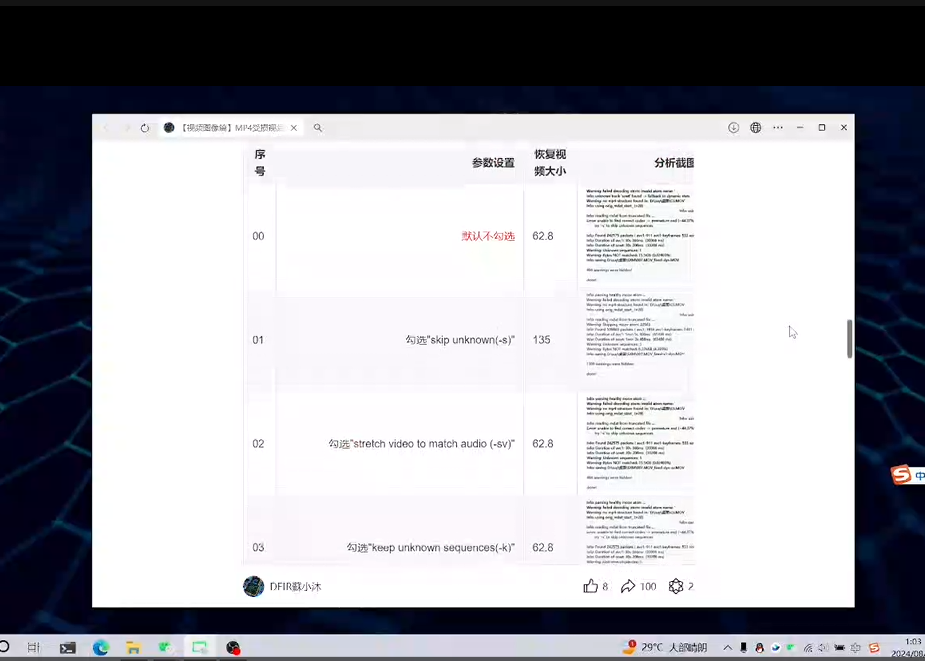Share the article using arrow icon

(x=628, y=586)
